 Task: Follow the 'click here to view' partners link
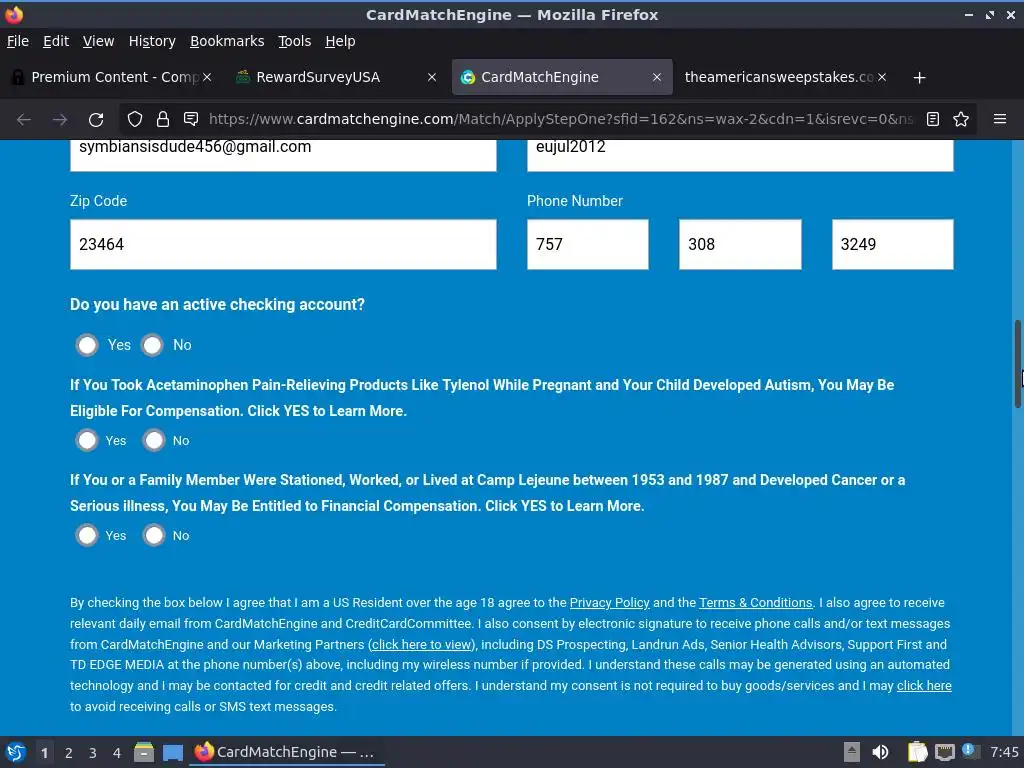422,645
